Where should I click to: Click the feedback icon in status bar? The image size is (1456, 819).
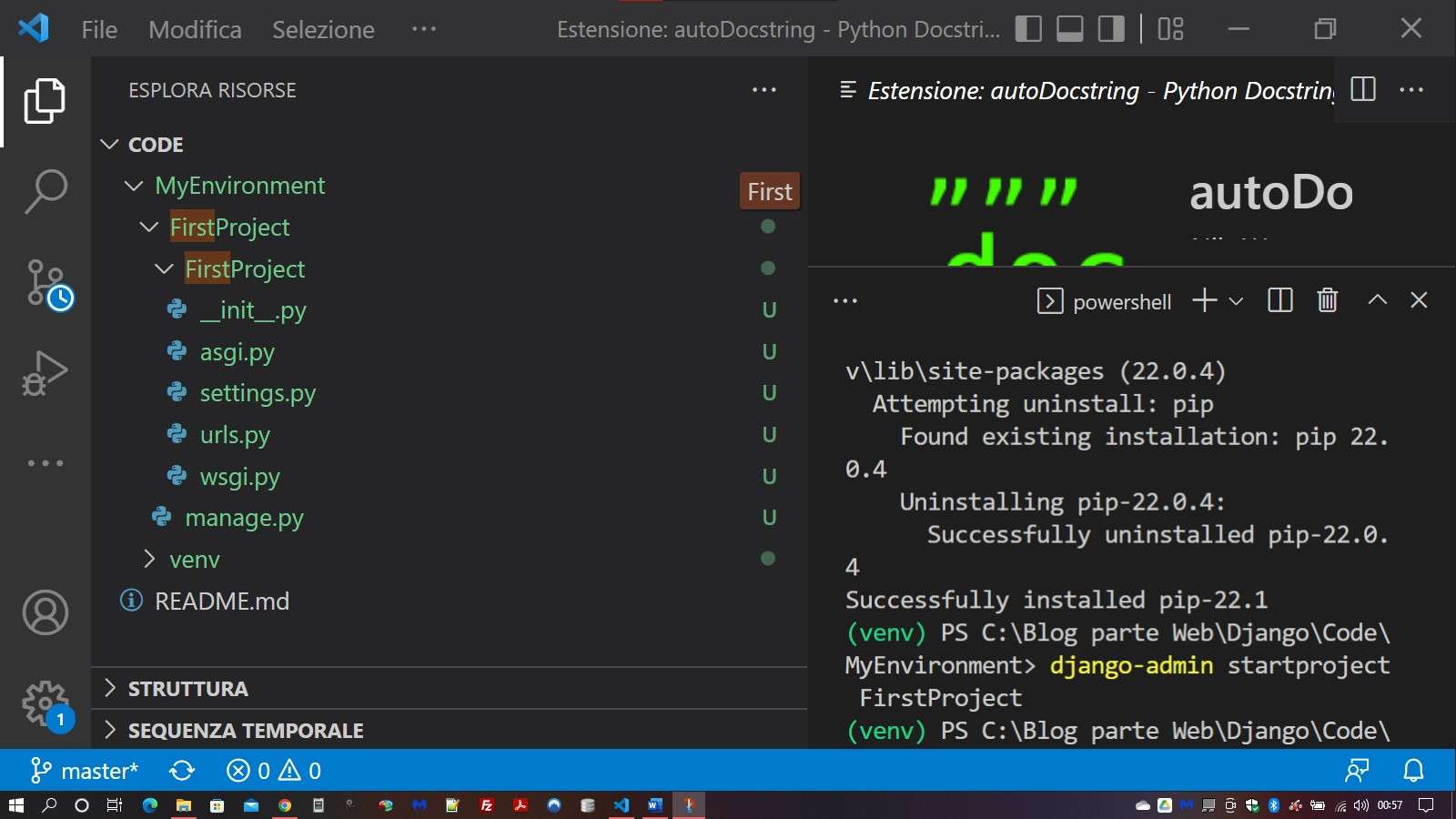point(1357,771)
